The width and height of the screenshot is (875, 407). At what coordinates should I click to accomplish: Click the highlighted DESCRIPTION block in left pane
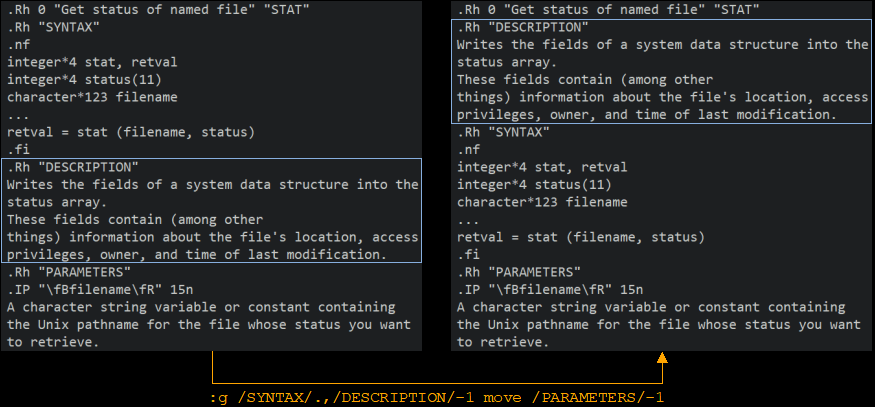tap(212, 210)
